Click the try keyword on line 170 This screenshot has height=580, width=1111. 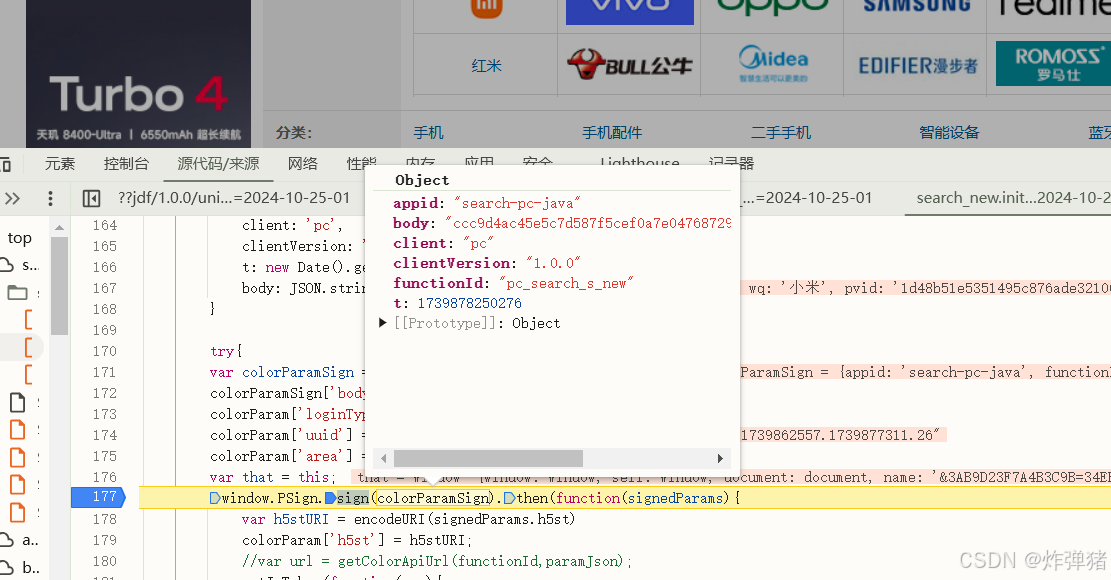coord(222,351)
